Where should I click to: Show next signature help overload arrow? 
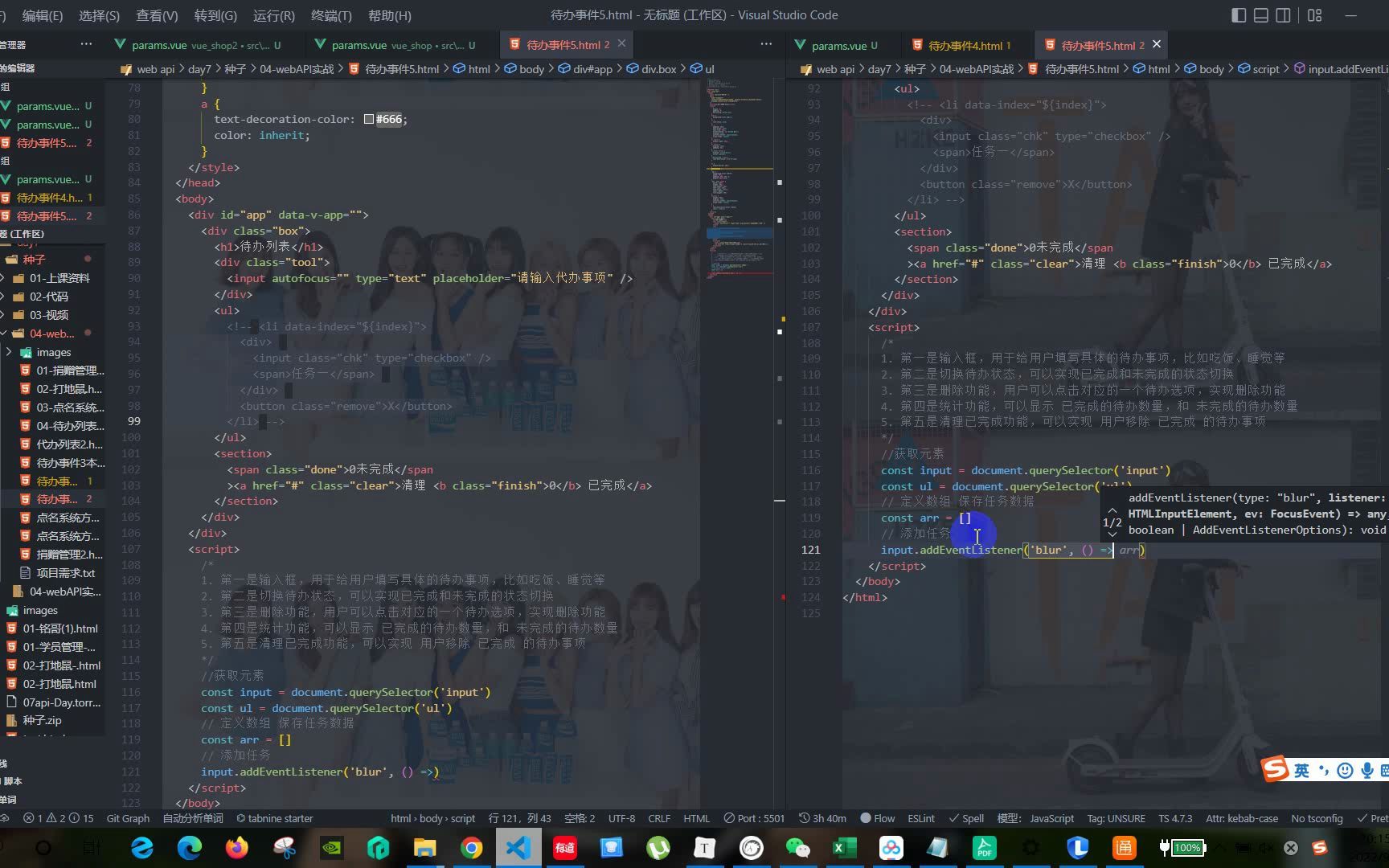pos(1112,534)
